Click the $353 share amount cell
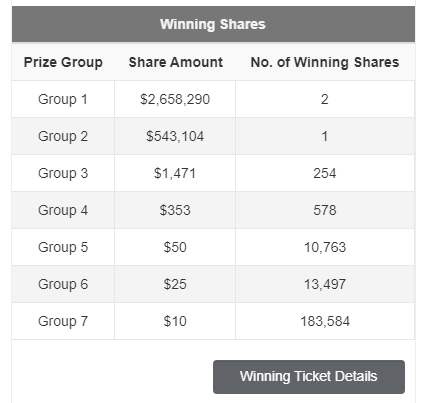This screenshot has height=403, width=427. coord(175,210)
